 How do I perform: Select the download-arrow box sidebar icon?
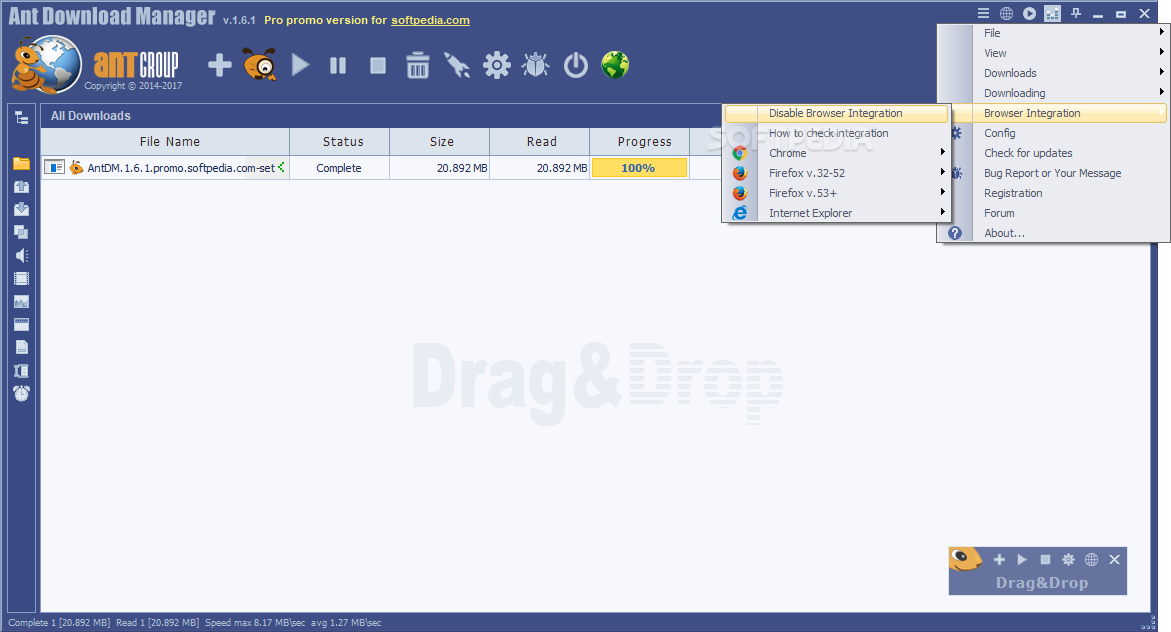pyautogui.click(x=22, y=209)
